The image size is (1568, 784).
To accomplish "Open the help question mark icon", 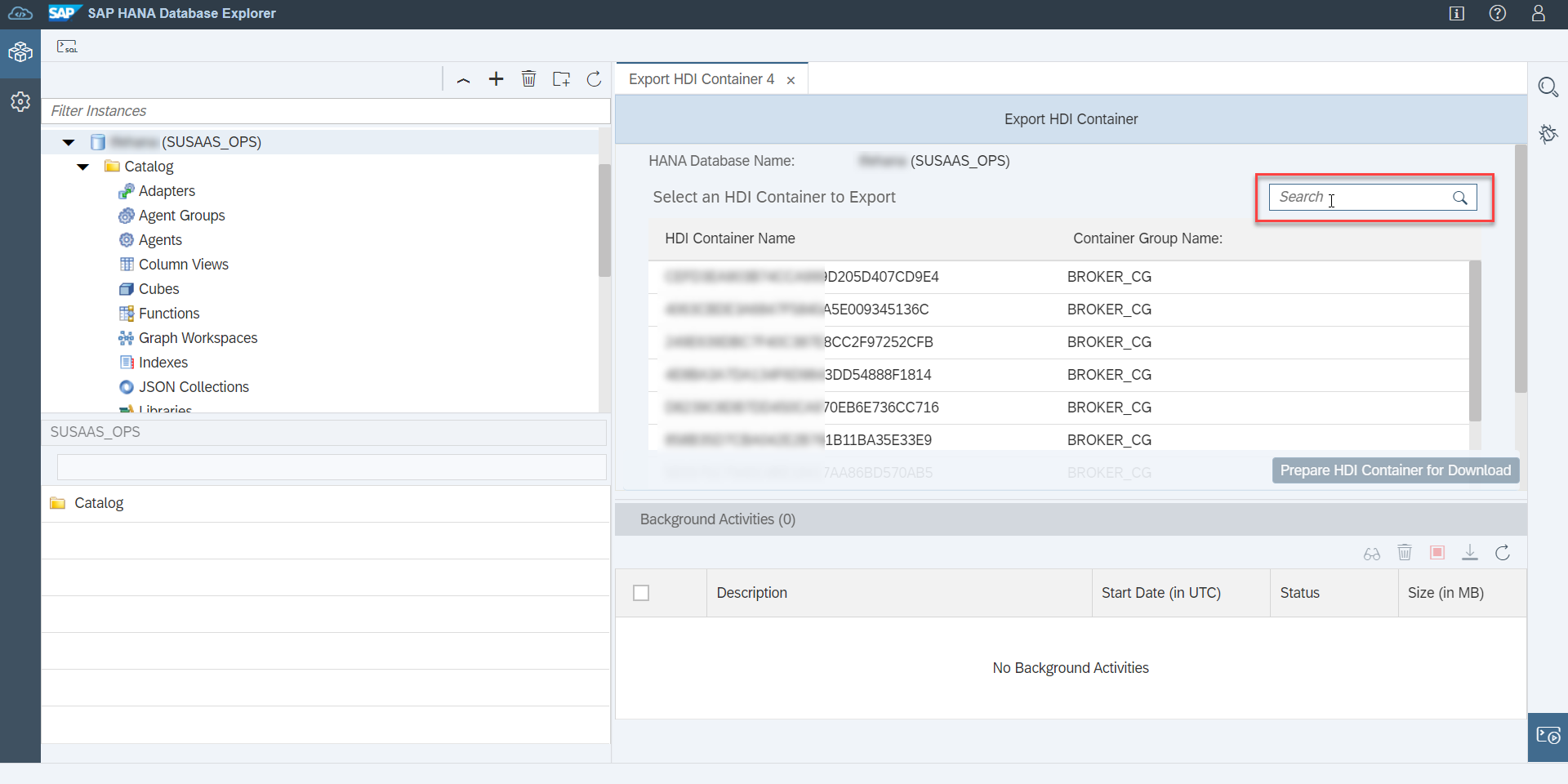I will click(1498, 13).
